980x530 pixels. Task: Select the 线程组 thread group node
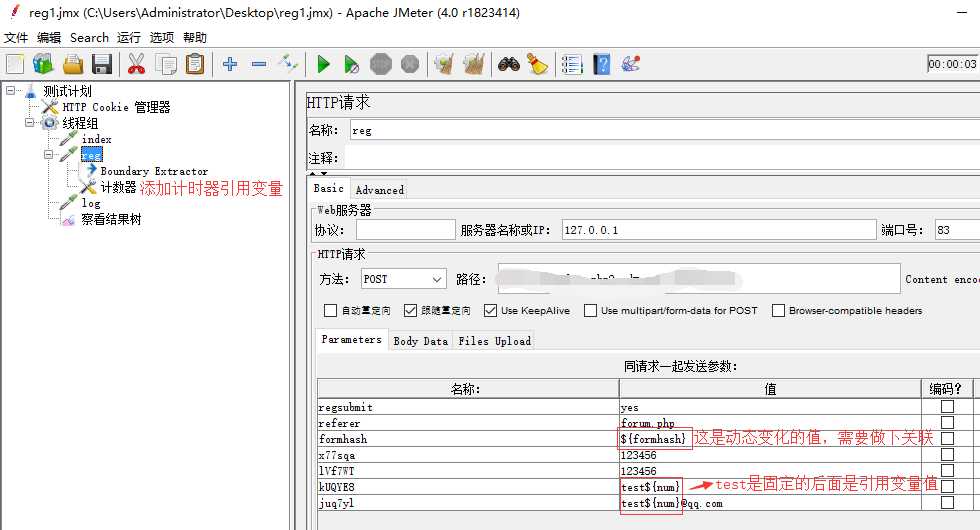[80, 123]
